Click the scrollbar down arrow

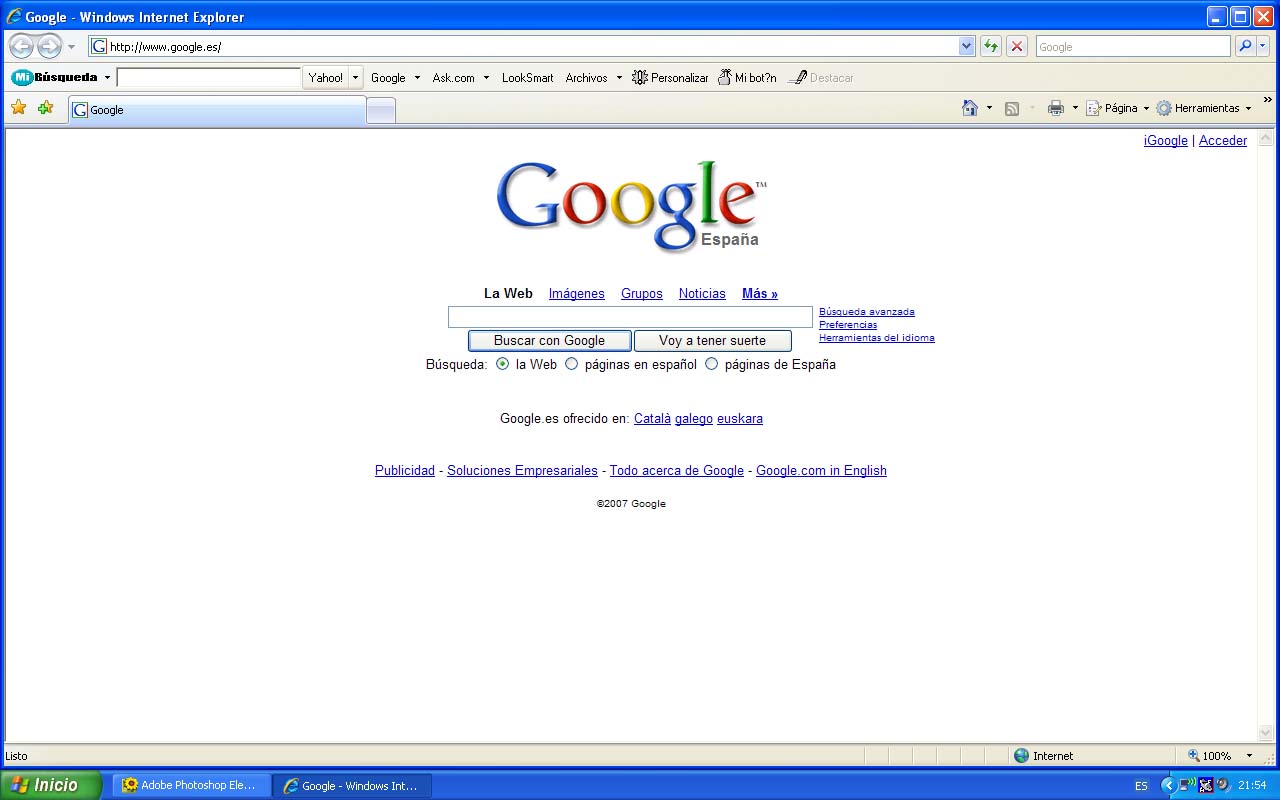[x=1265, y=733]
